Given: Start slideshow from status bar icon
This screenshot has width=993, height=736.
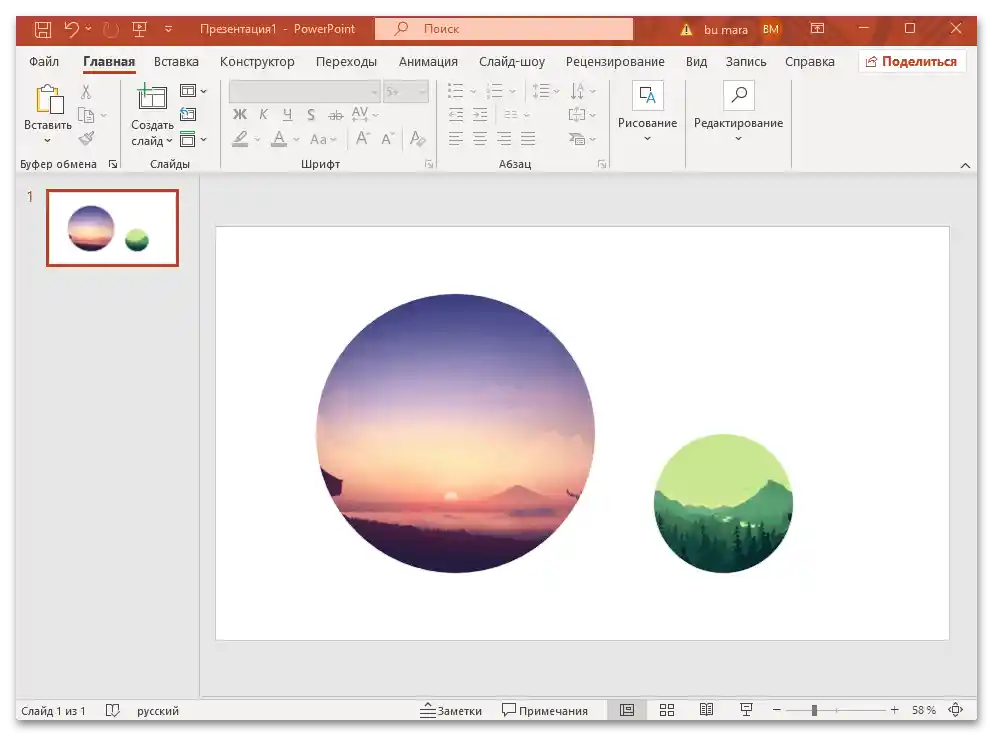Looking at the screenshot, I should pos(746,710).
